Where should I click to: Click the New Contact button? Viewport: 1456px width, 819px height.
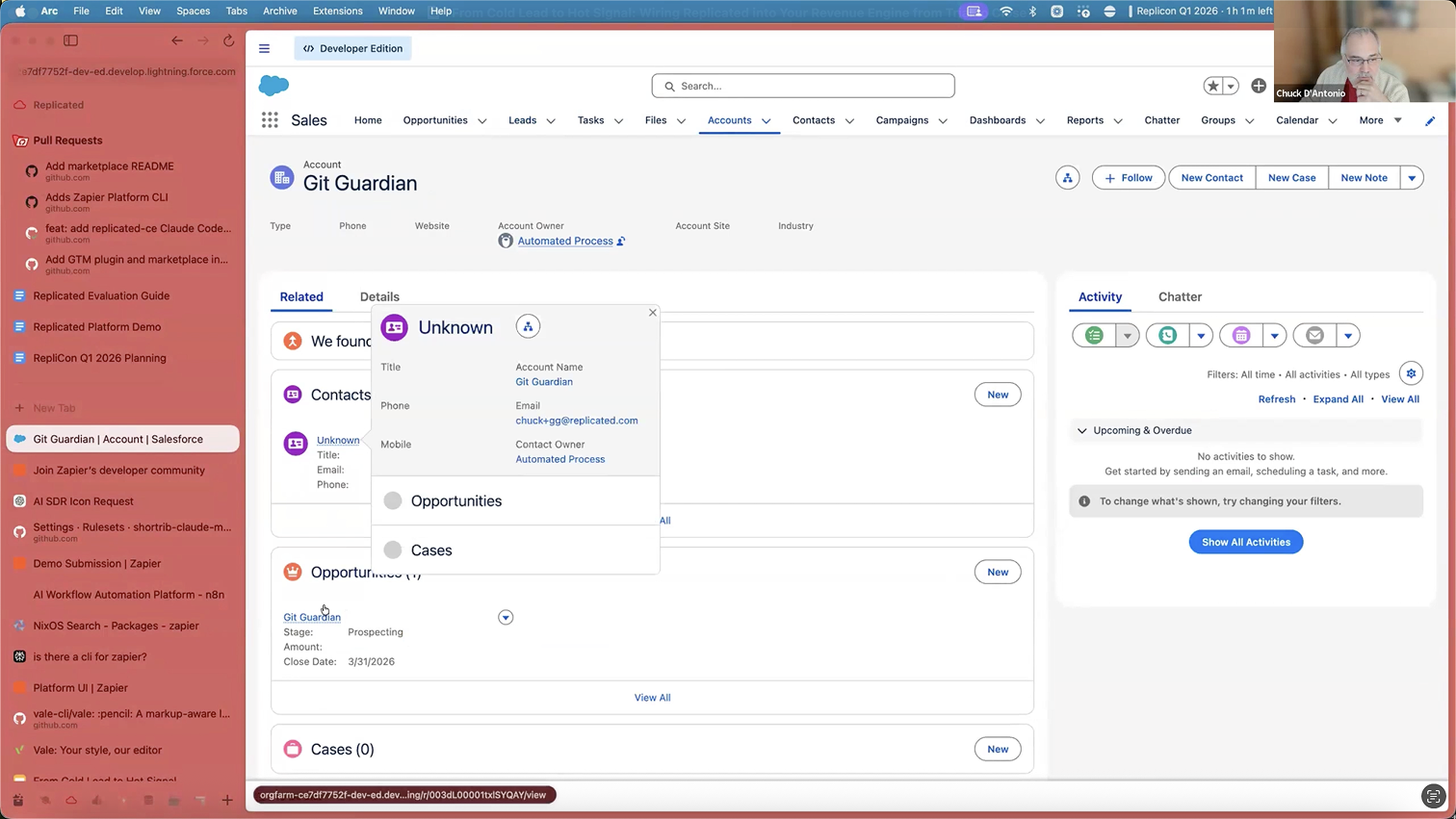(x=1211, y=178)
